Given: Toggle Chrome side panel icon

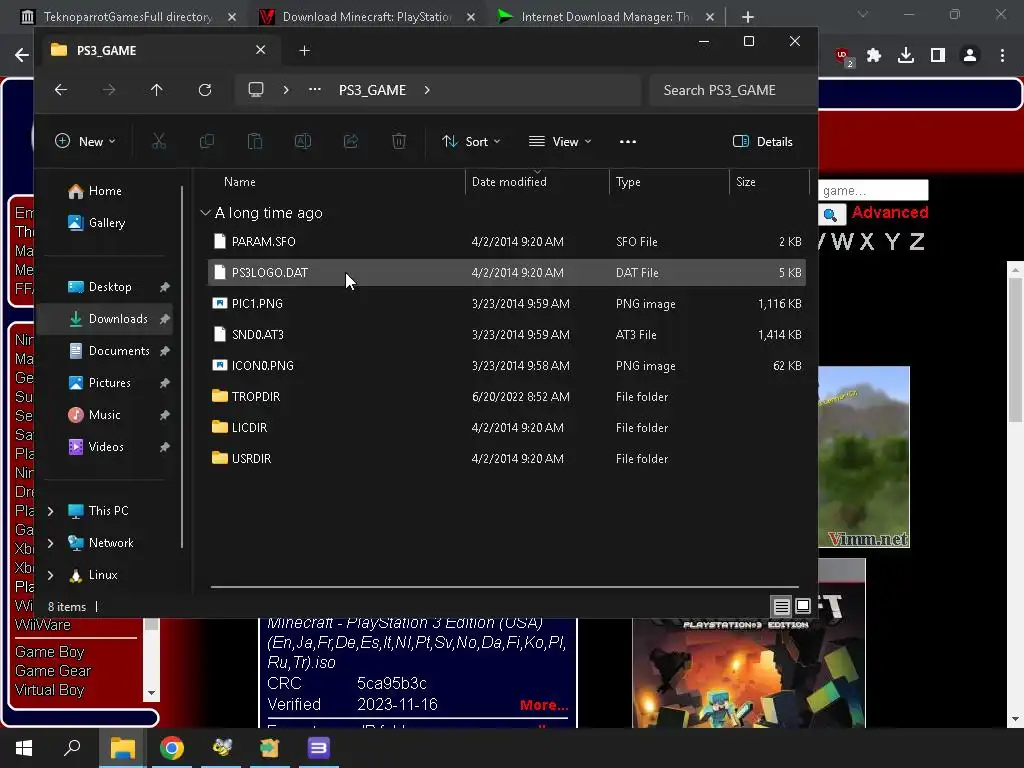Looking at the screenshot, I should click(x=938, y=56).
